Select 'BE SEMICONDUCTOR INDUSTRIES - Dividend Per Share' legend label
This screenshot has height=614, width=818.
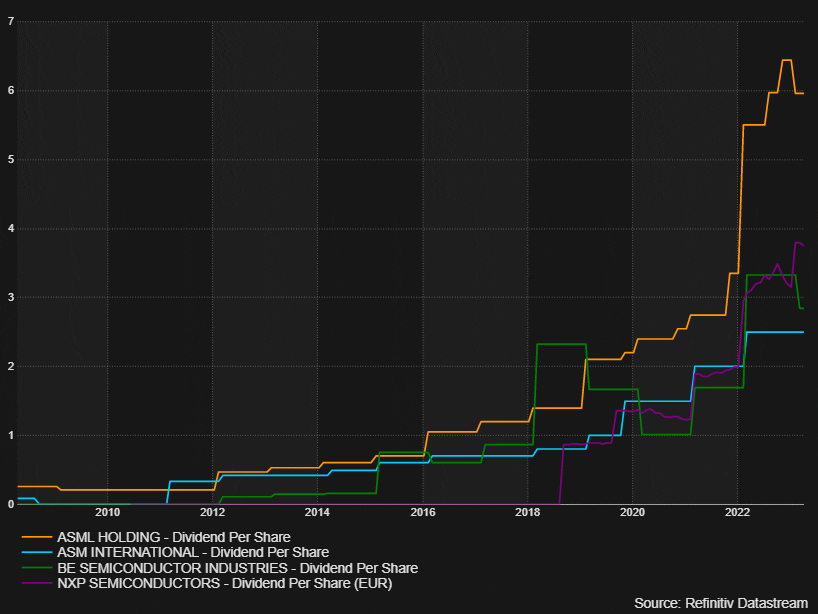pos(237,568)
